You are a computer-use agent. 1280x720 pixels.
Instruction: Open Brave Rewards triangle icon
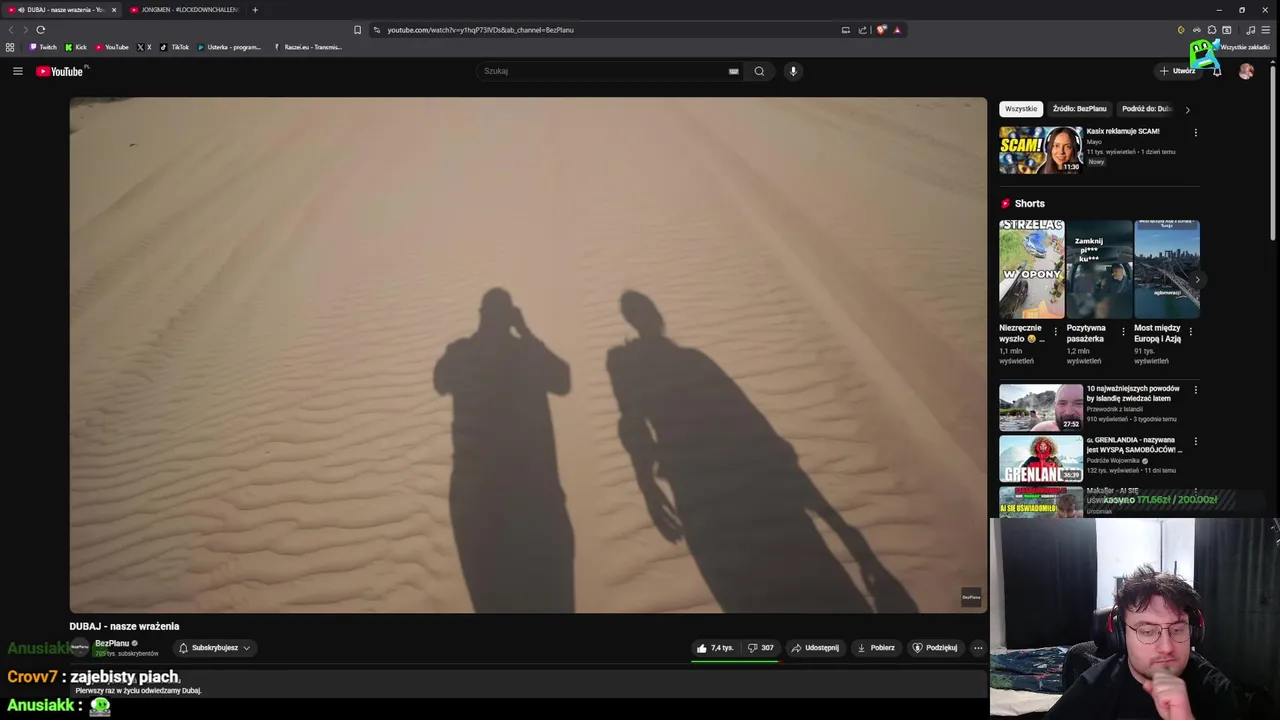897,30
